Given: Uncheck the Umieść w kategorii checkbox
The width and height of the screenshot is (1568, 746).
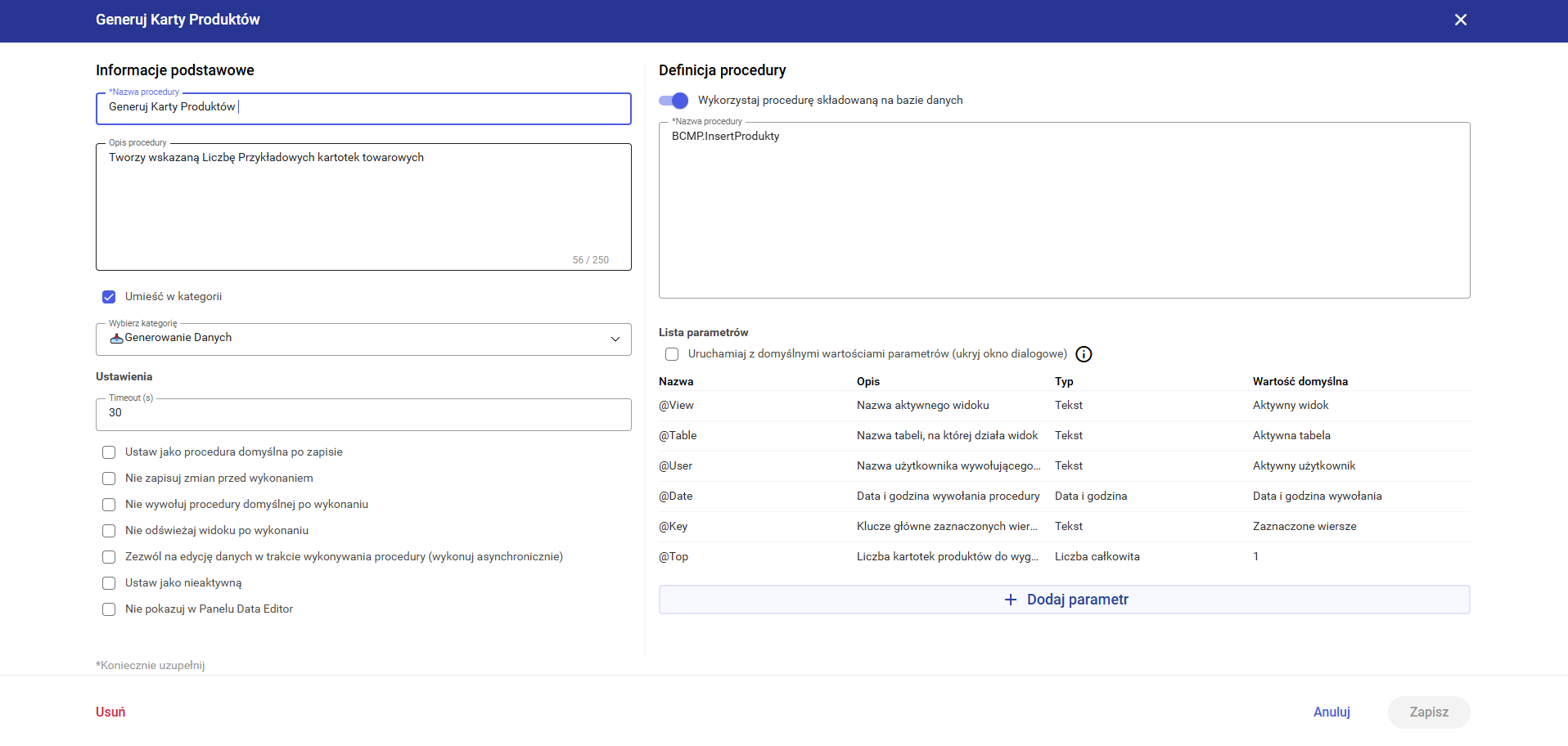Looking at the screenshot, I should (109, 297).
